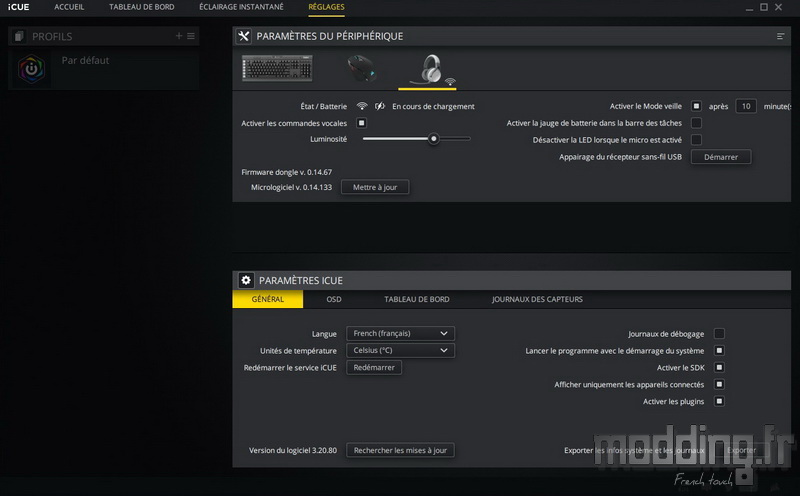Enable Journaux de débogage checkbox

(719, 334)
